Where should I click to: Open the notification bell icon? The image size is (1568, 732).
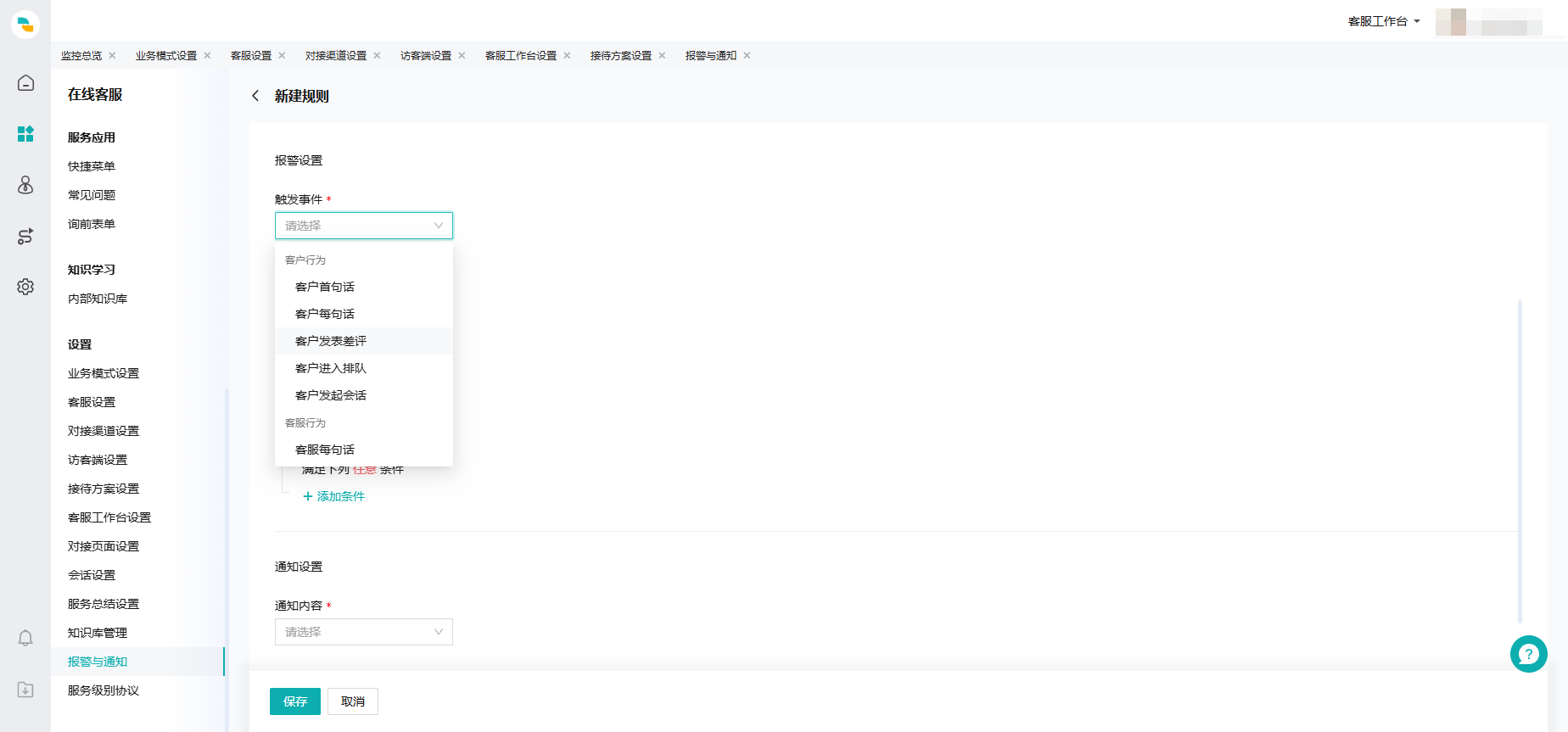click(x=25, y=638)
